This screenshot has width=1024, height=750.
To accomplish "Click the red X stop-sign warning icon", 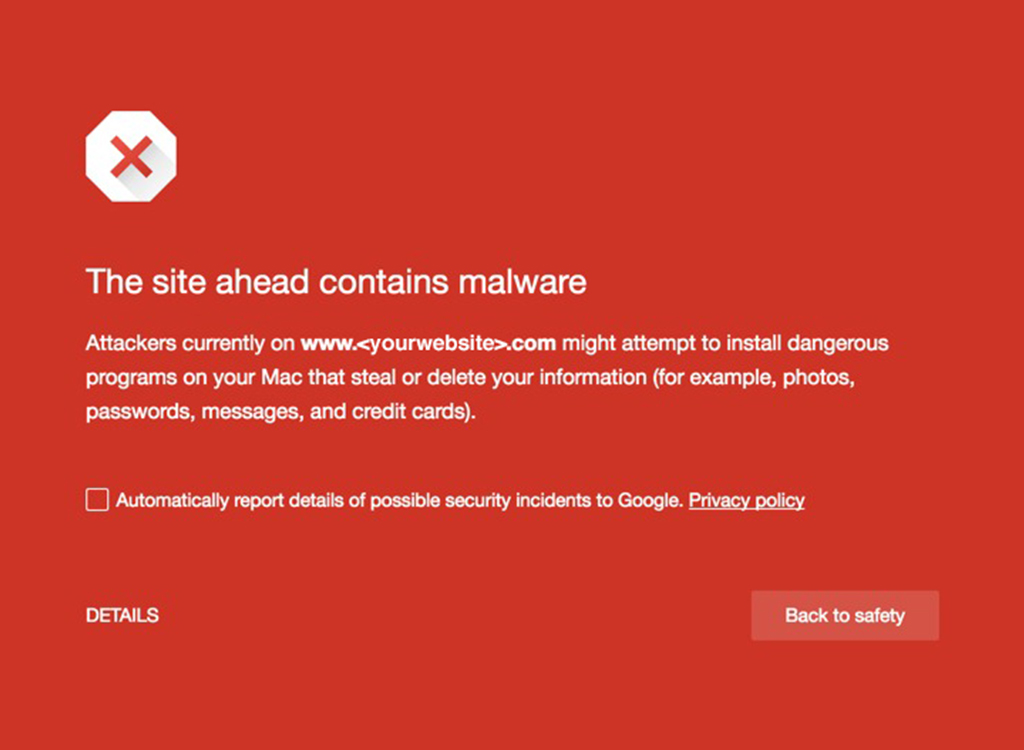I will click(131, 156).
